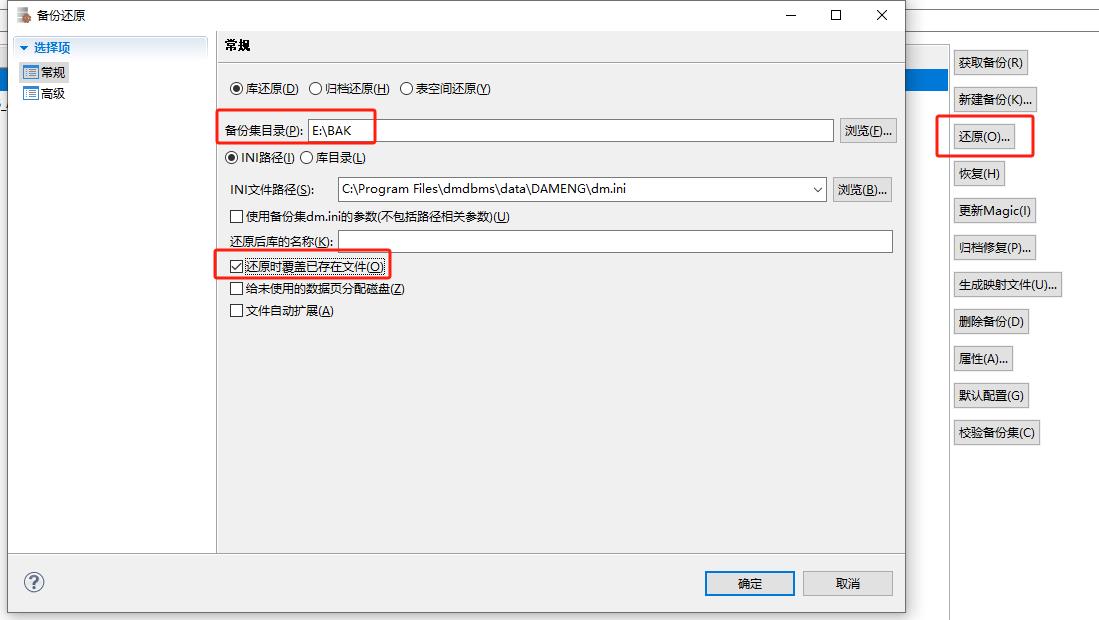Enable 给未使用的数据页分配磁盘 checkbox
The image size is (1099, 620).
click(x=237, y=288)
